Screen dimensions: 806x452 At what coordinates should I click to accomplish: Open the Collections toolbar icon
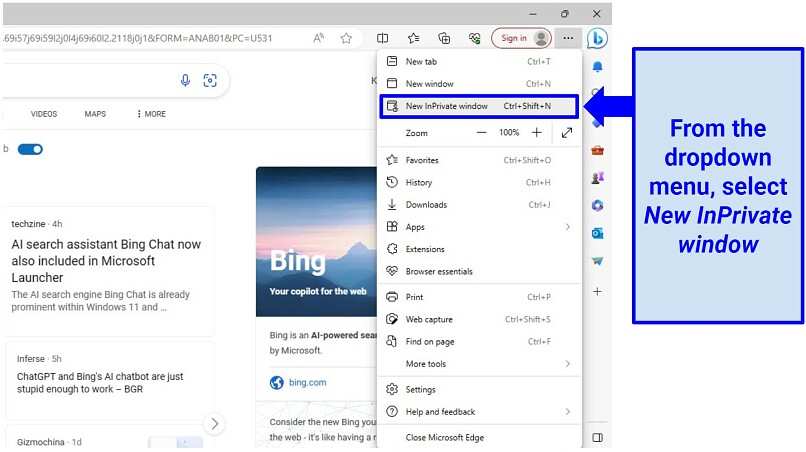coord(444,38)
